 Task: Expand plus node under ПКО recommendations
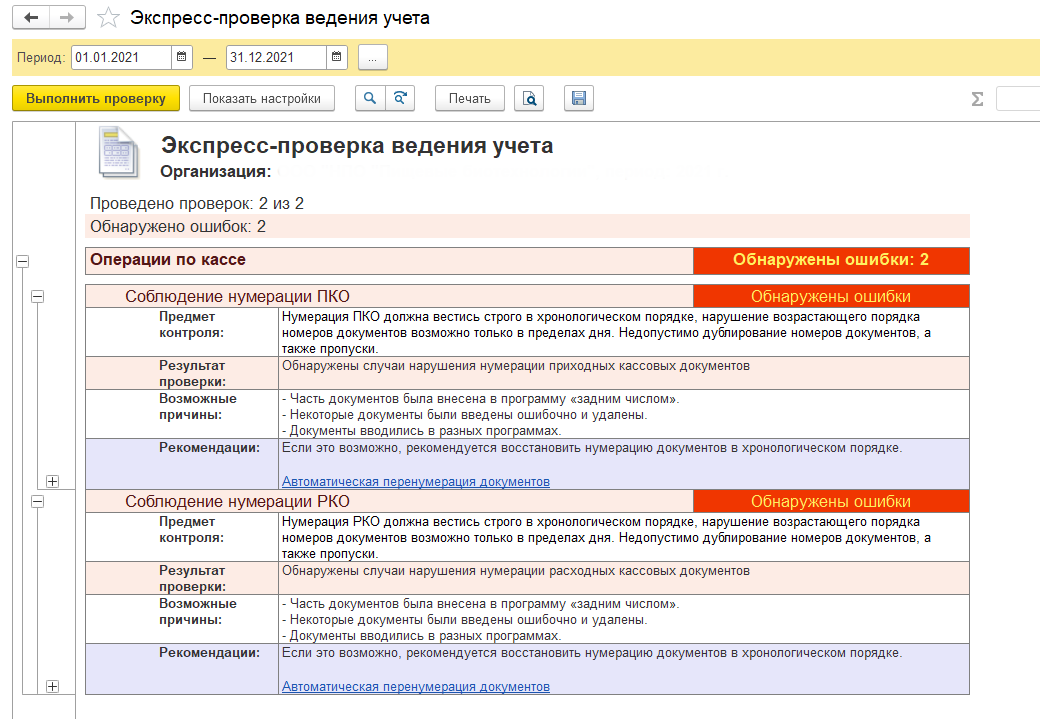coord(53,481)
